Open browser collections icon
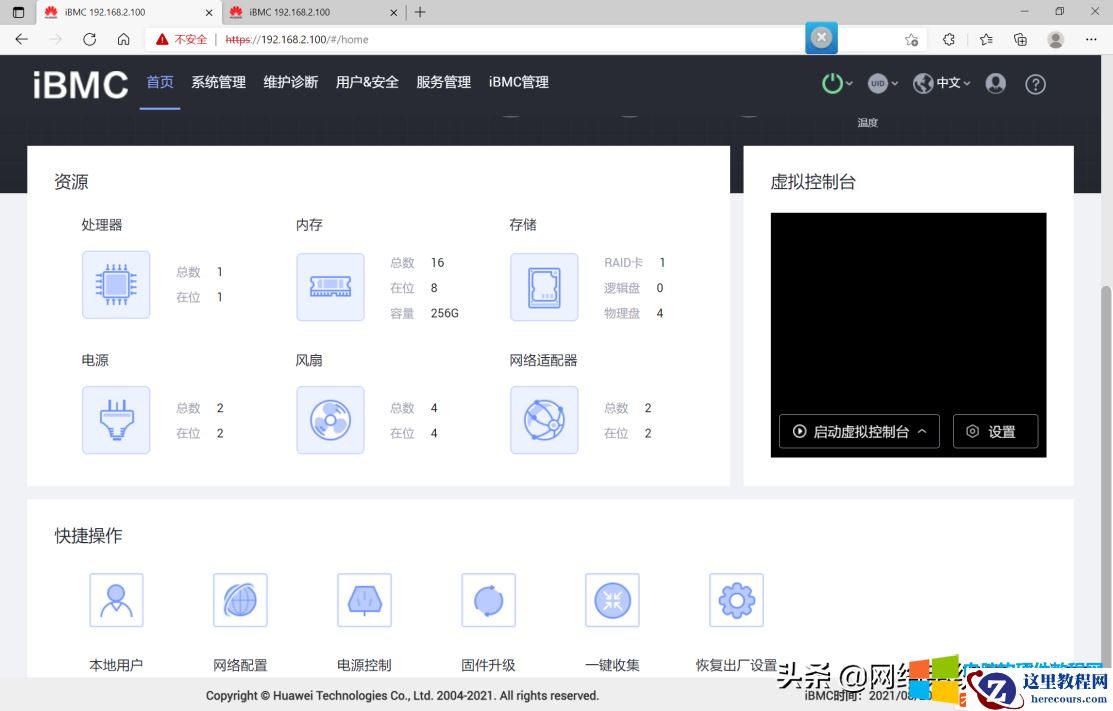This screenshot has width=1113, height=711. click(1020, 40)
